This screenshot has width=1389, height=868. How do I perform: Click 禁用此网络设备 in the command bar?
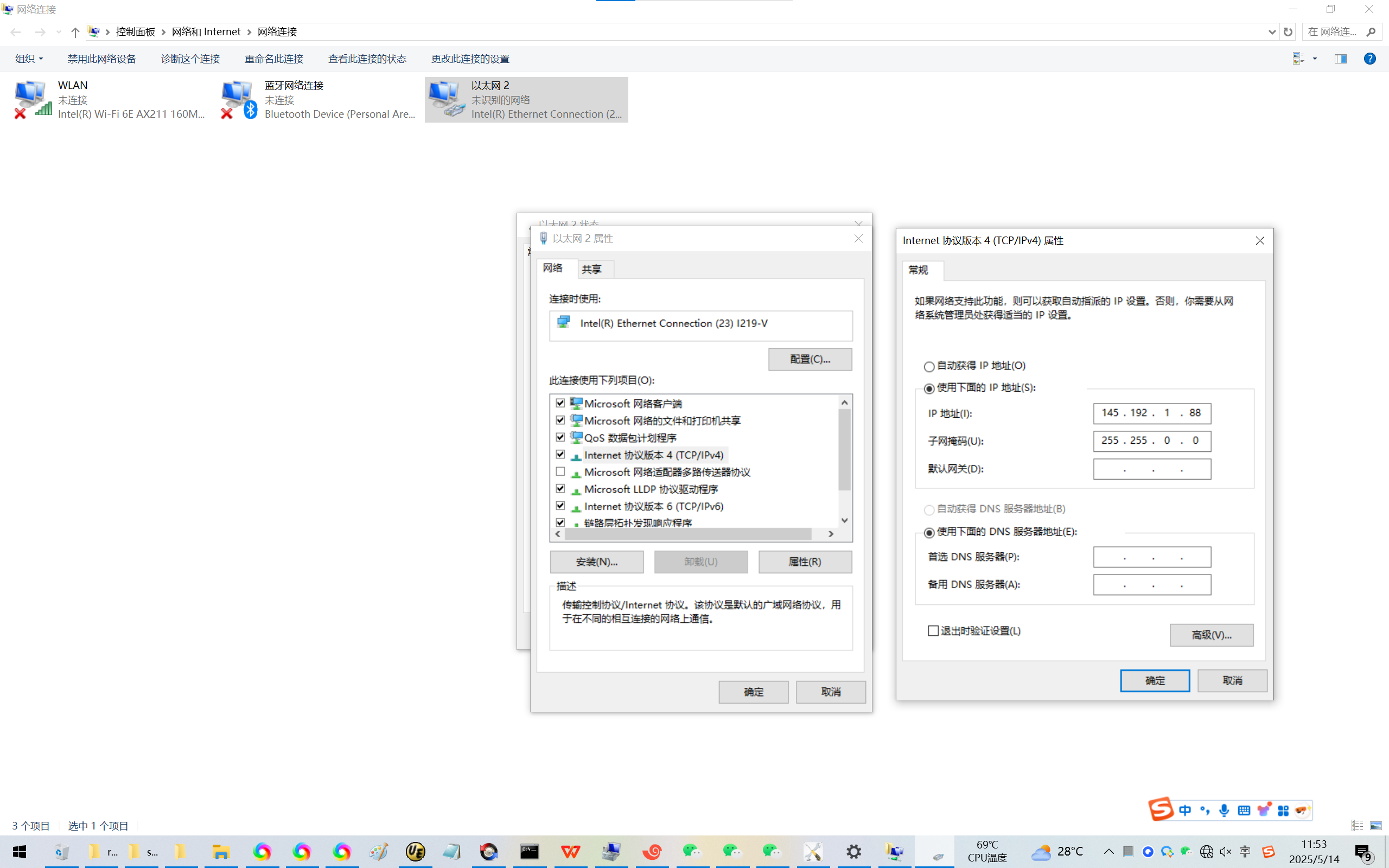pos(101,59)
